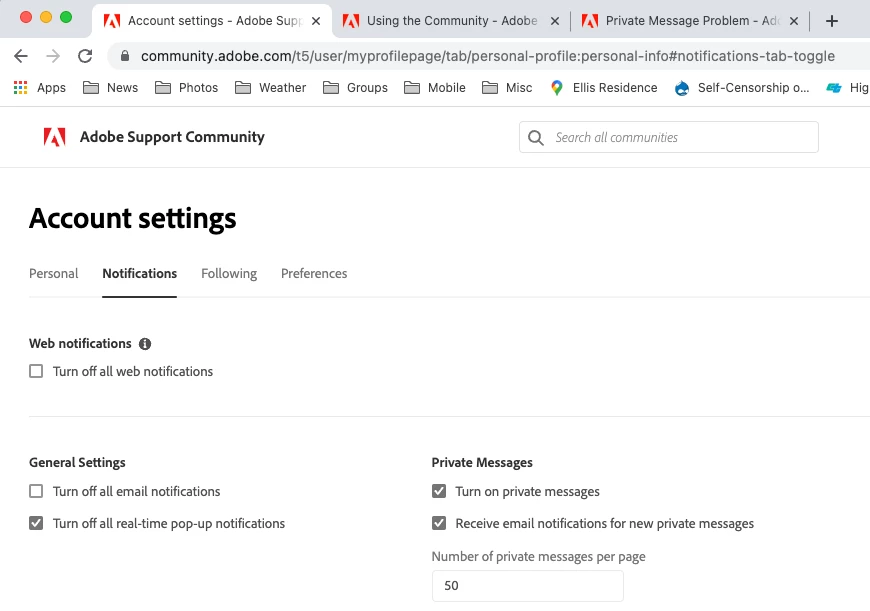Screen dimensions: 870x611
Task: Close the Using the Community tab
Action: pyautogui.click(x=554, y=21)
